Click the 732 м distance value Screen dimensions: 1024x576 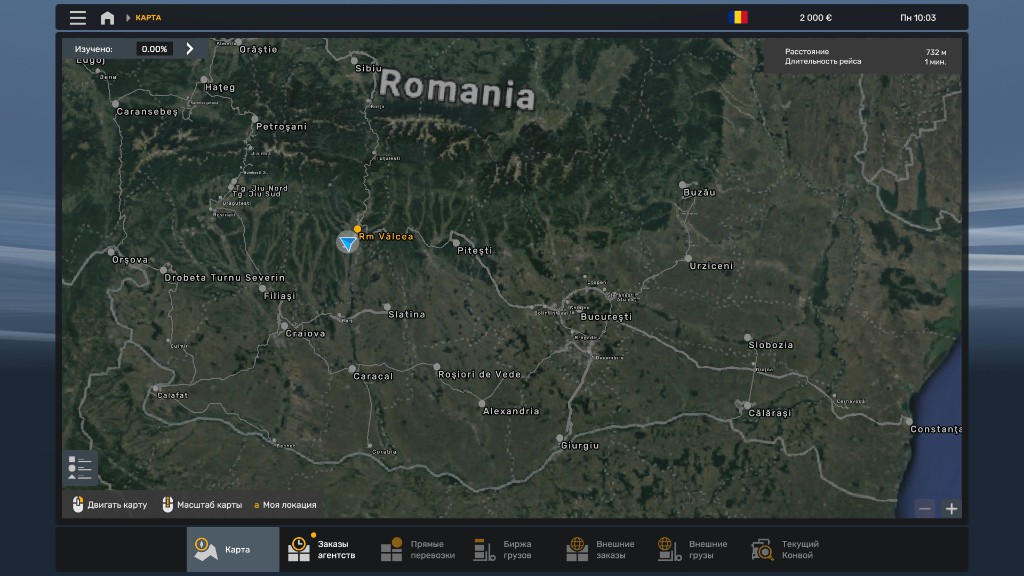click(936, 52)
